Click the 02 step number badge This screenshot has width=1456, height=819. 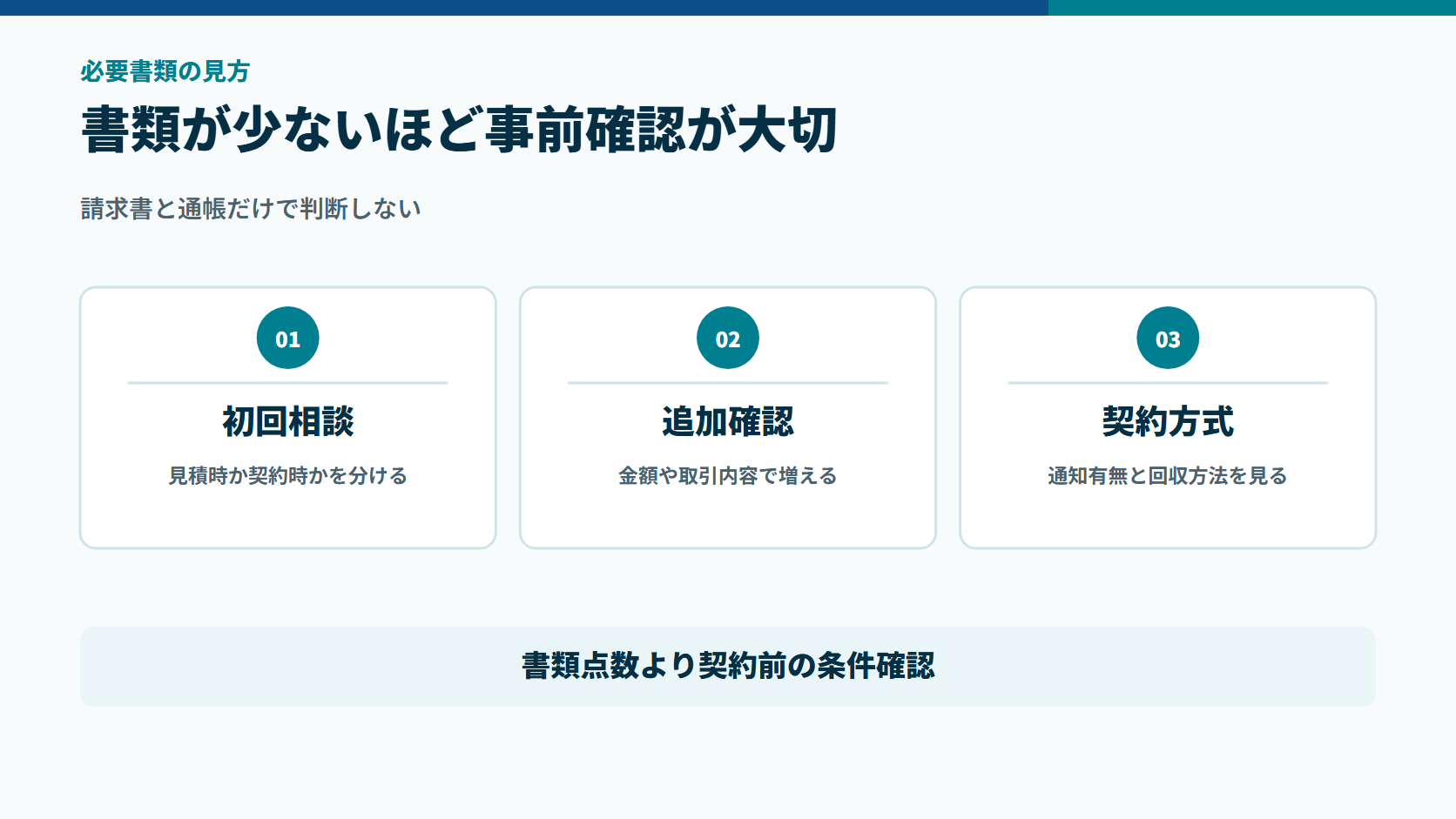(728, 338)
